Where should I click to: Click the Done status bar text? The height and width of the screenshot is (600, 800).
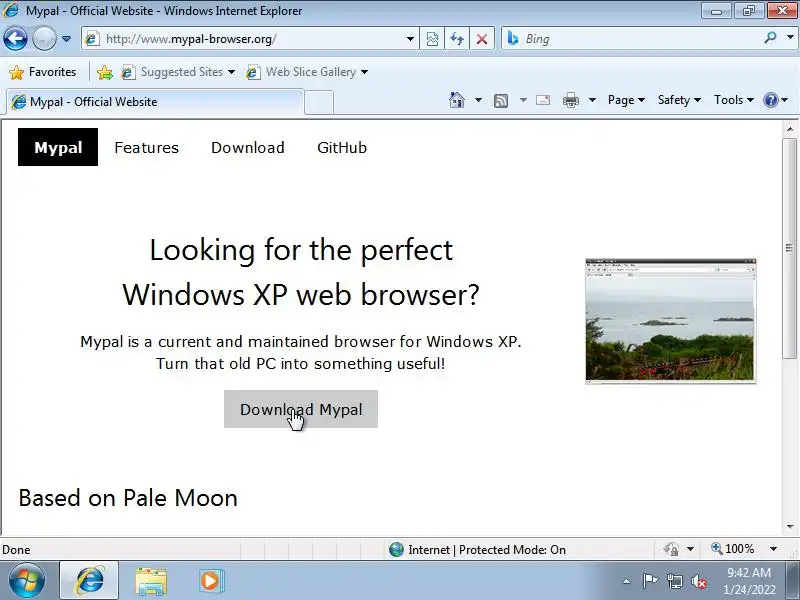[16, 549]
